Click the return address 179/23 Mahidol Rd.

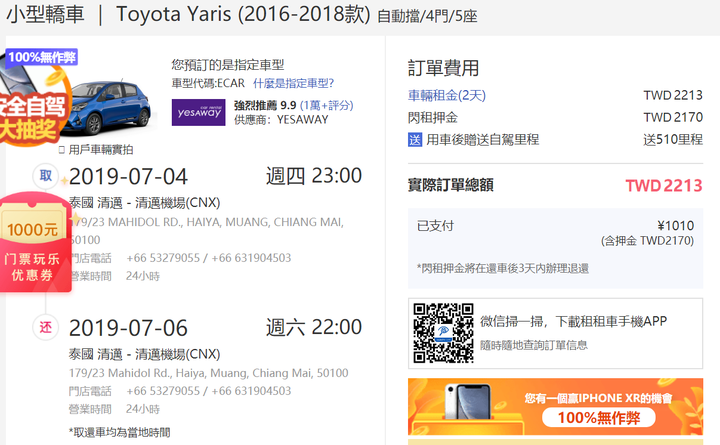click(x=208, y=373)
